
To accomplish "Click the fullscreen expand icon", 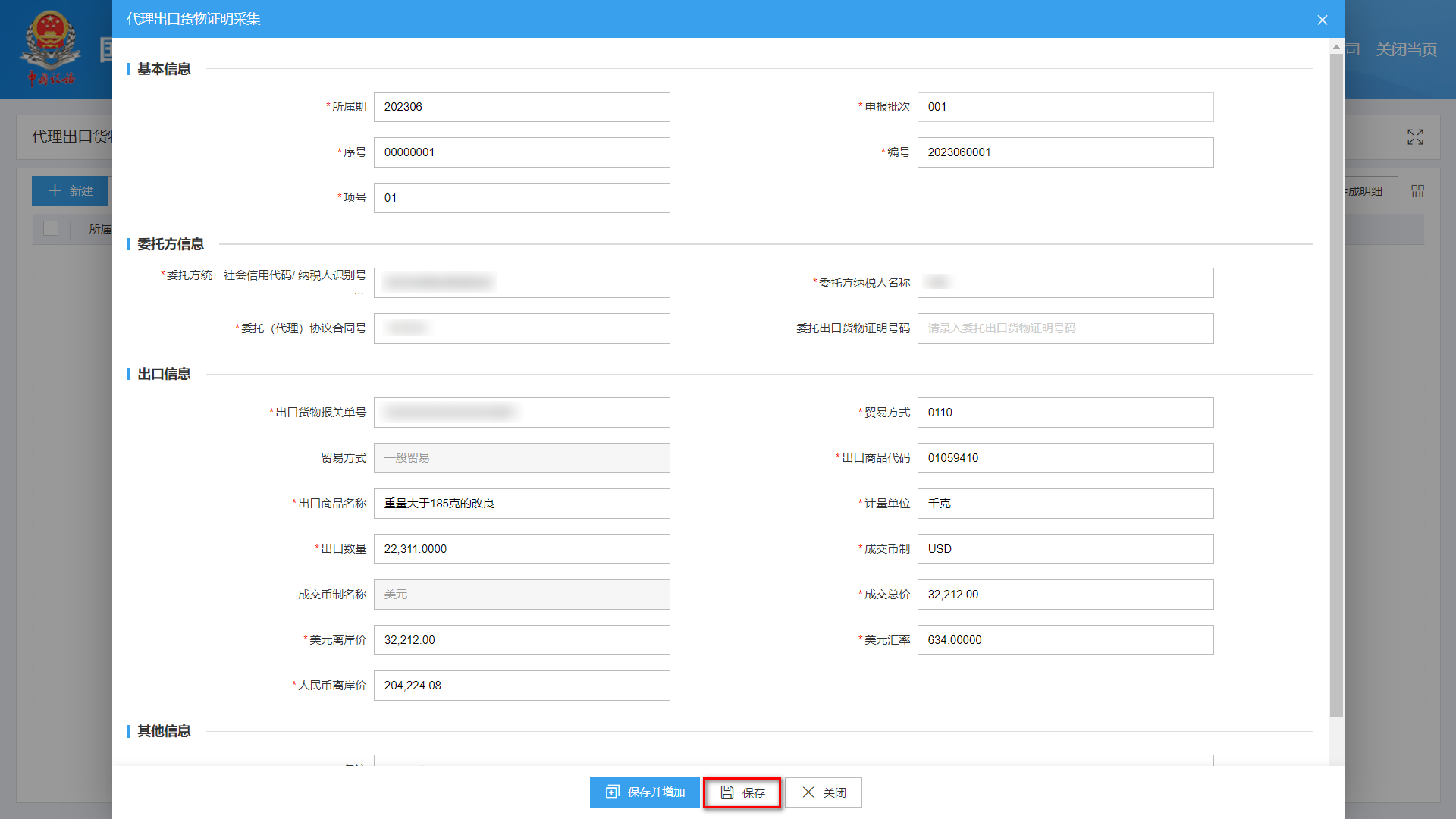I will point(1415,137).
